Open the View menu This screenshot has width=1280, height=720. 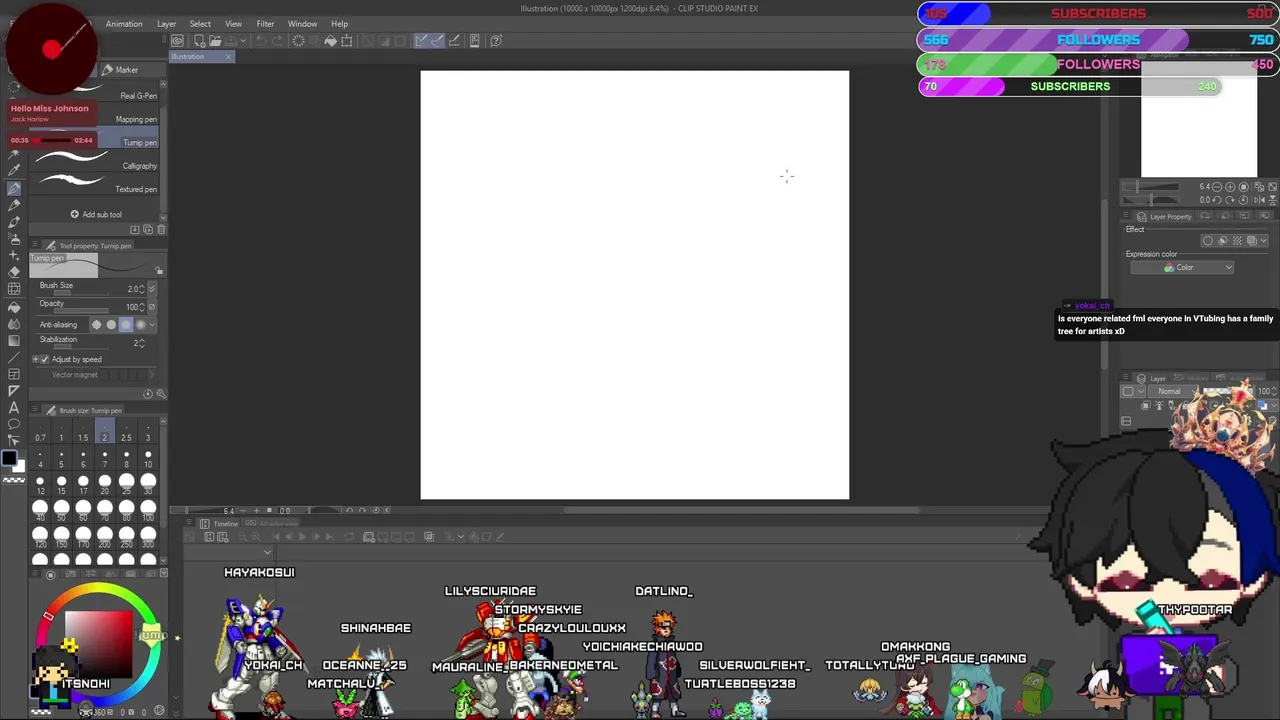click(233, 24)
